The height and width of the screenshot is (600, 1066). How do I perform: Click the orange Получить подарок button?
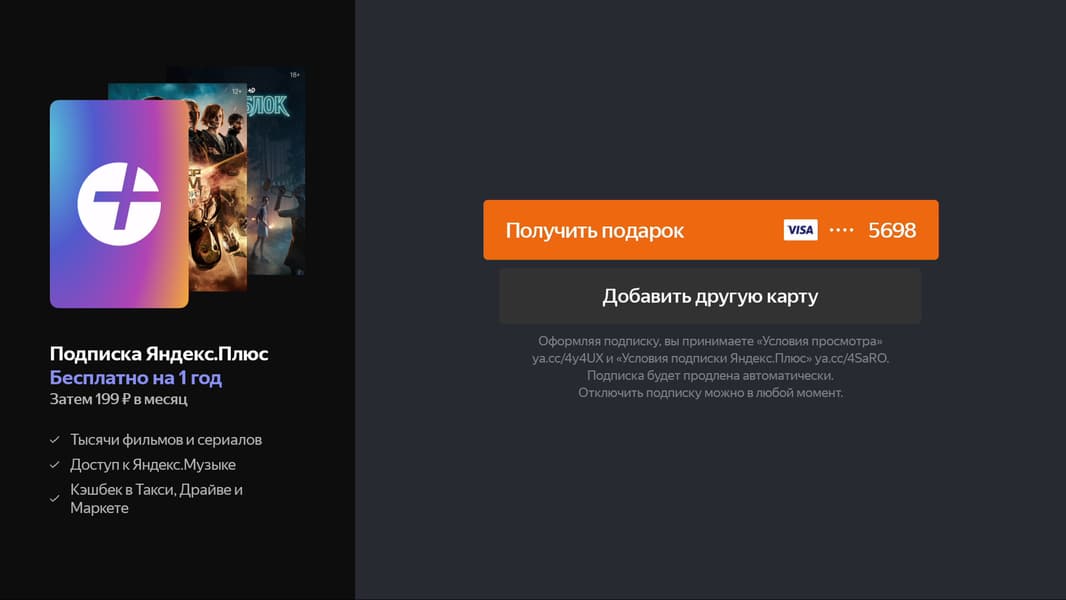point(710,230)
